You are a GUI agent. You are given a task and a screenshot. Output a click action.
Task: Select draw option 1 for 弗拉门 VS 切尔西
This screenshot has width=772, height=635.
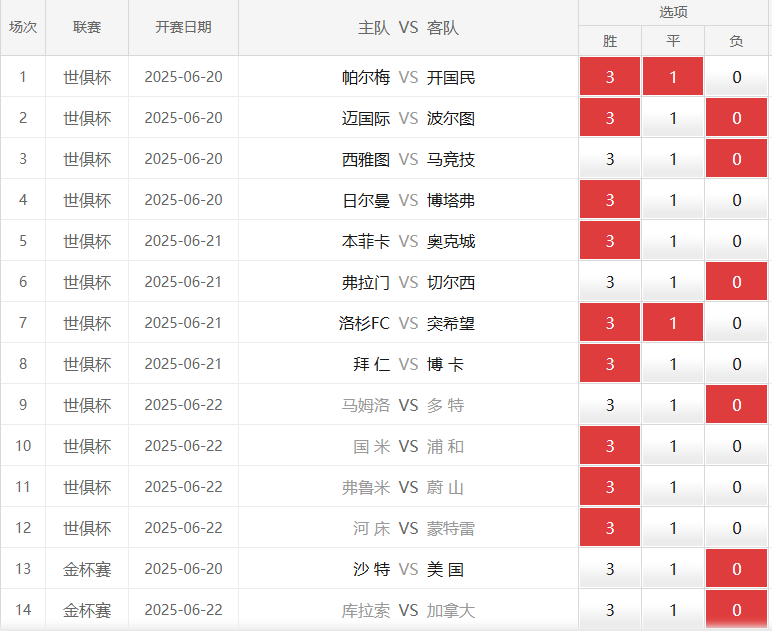click(673, 282)
